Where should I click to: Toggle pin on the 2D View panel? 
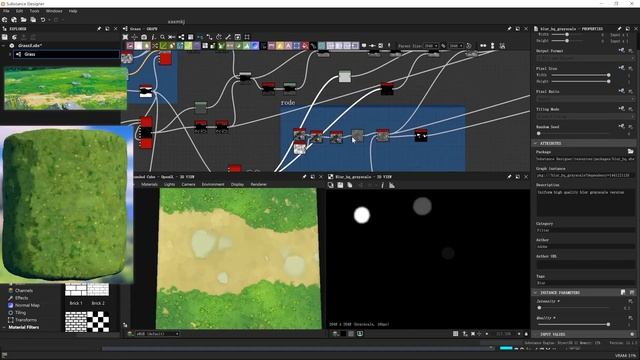[509, 177]
